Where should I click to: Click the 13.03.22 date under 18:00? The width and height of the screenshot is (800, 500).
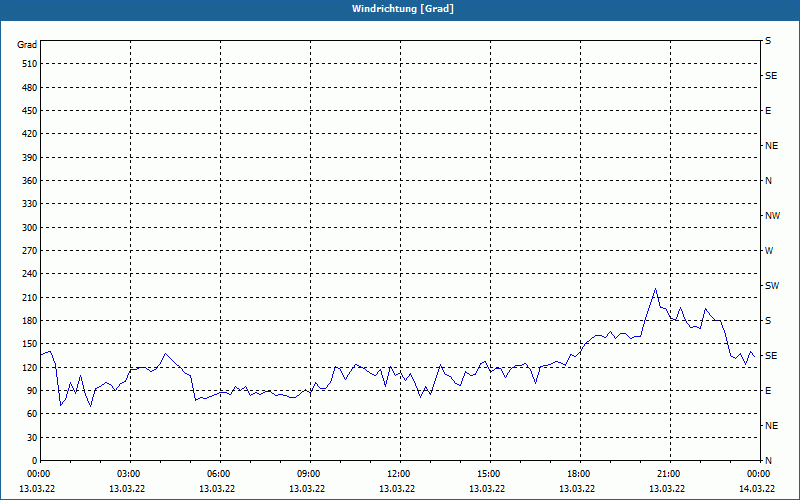[577, 489]
